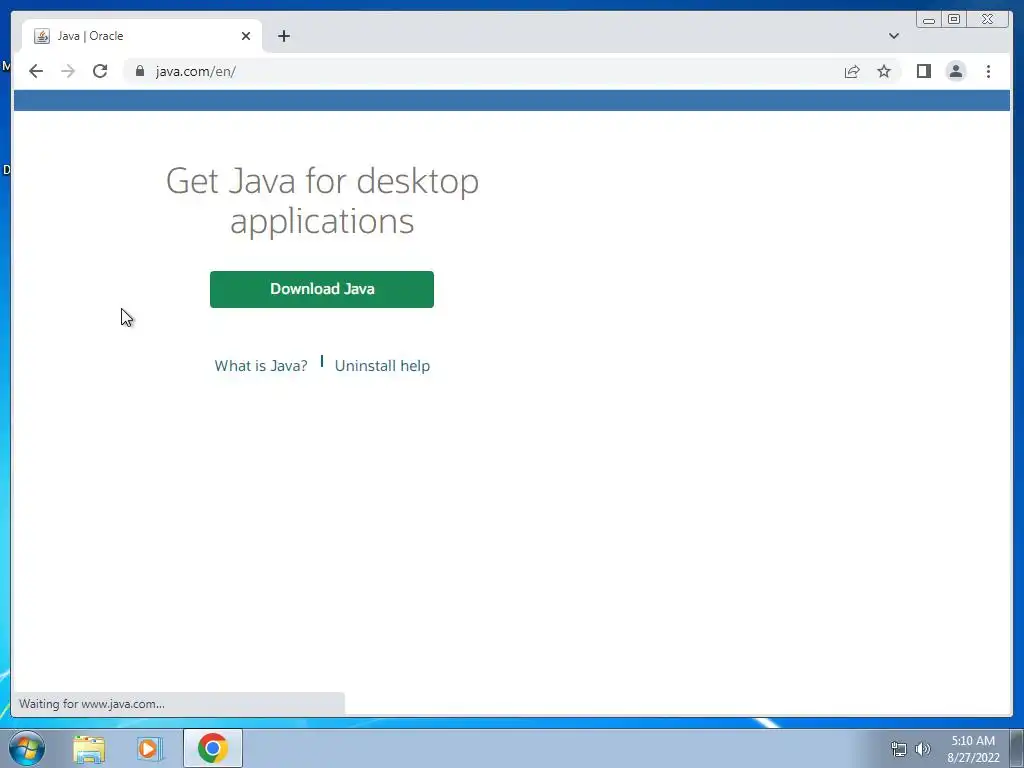Open the side panel icon
The height and width of the screenshot is (768, 1024).
click(923, 71)
